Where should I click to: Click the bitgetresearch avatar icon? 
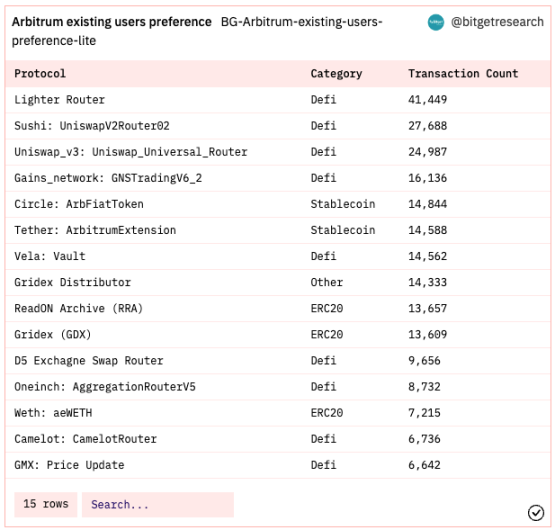pyautogui.click(x=436, y=22)
